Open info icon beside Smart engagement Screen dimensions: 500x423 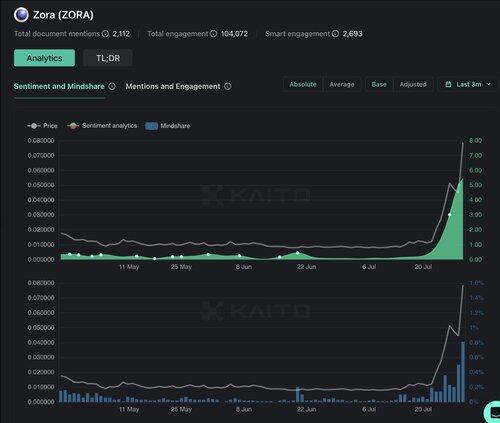point(336,34)
